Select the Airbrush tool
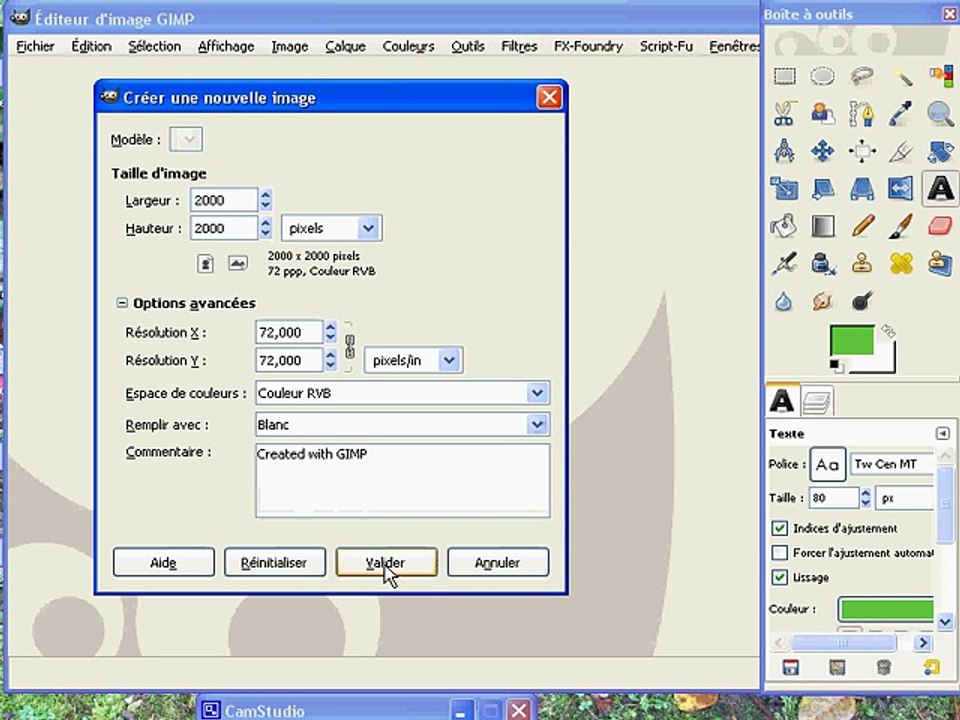This screenshot has width=960, height=720. [x=784, y=263]
